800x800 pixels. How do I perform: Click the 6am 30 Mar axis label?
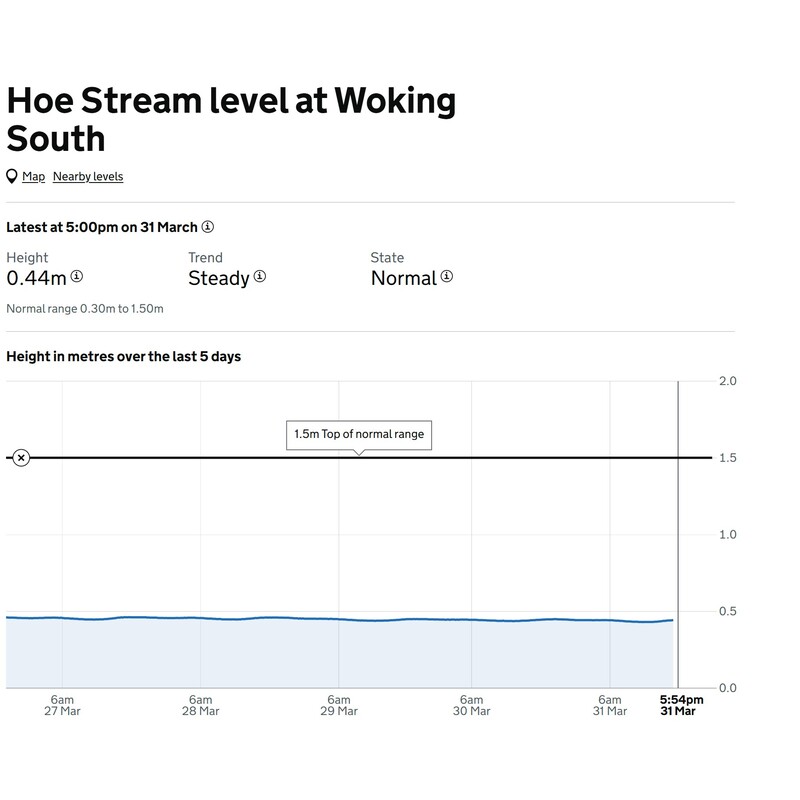pos(471,705)
